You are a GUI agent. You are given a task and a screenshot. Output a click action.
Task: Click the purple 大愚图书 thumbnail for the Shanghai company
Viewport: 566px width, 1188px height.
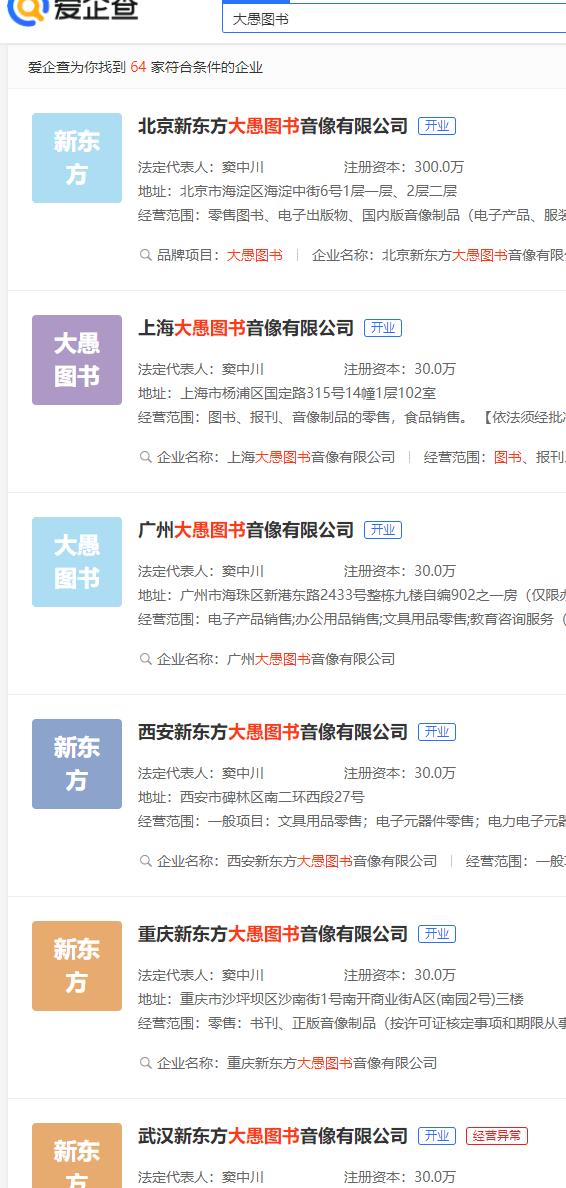[x=77, y=360]
